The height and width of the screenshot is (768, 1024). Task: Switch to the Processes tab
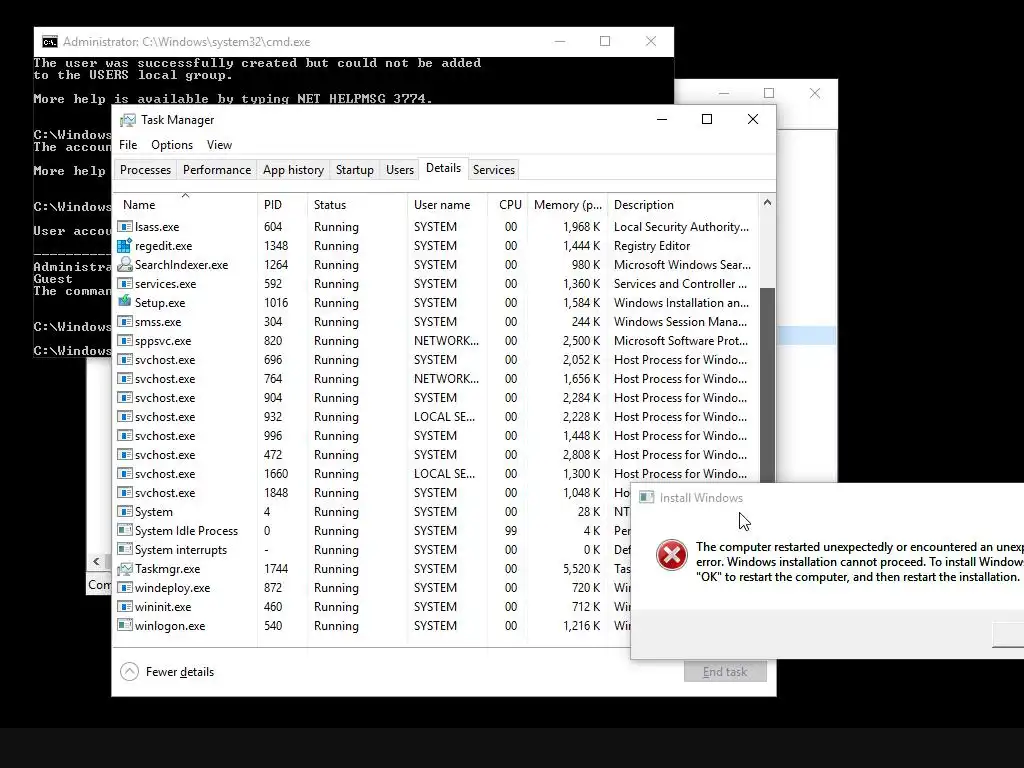(145, 170)
